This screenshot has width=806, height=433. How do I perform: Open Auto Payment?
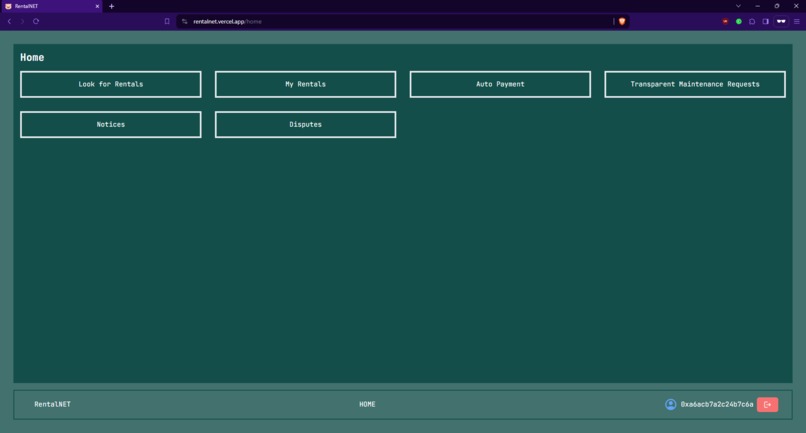(500, 84)
